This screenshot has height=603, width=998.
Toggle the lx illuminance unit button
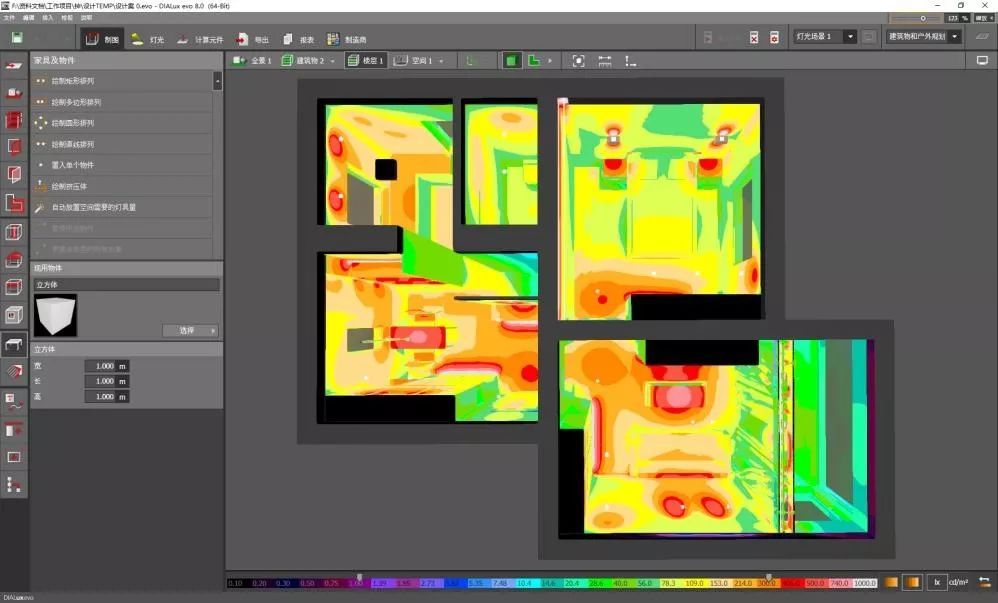coord(938,582)
